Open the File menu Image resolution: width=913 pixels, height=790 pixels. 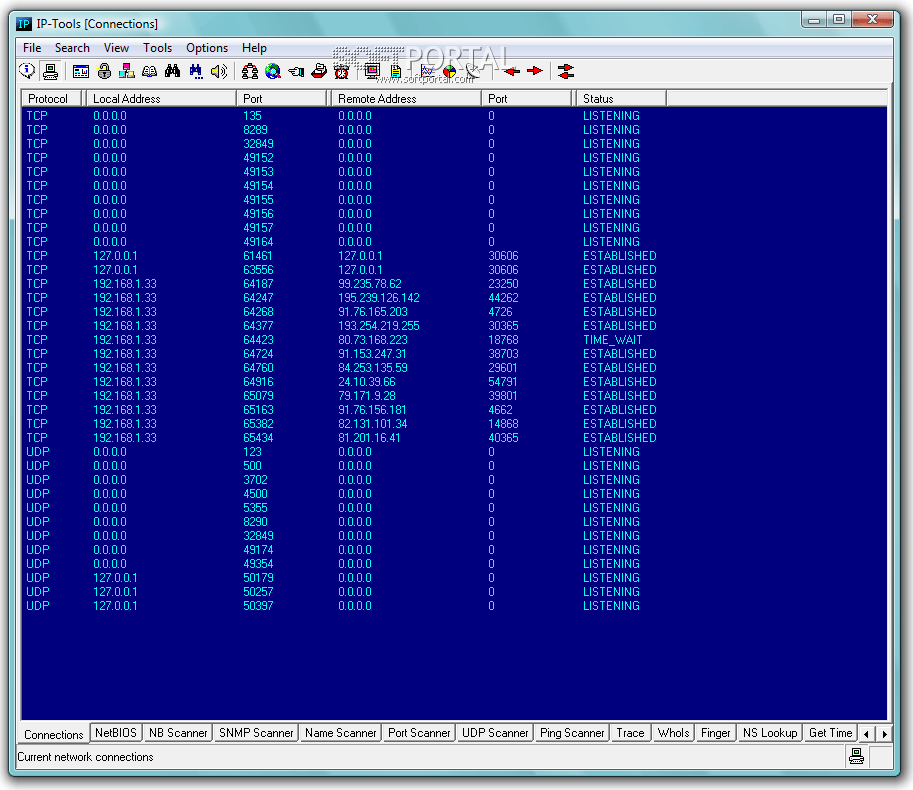[x=32, y=48]
